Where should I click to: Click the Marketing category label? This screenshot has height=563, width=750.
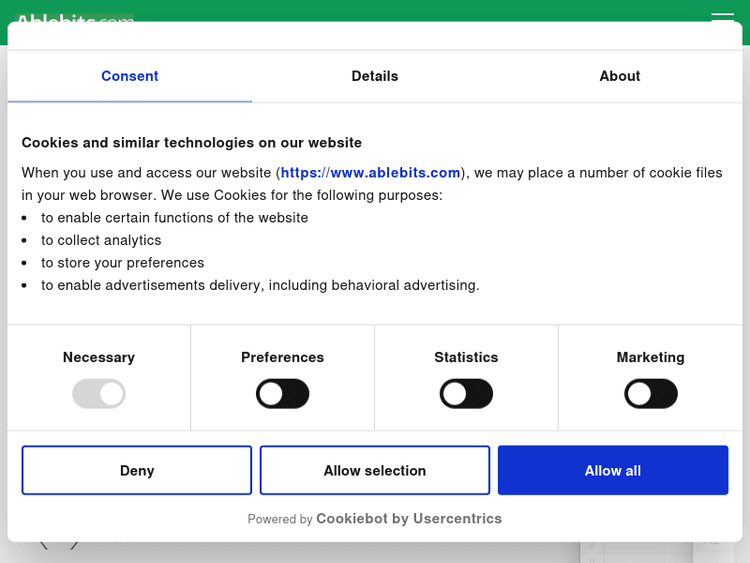650,357
